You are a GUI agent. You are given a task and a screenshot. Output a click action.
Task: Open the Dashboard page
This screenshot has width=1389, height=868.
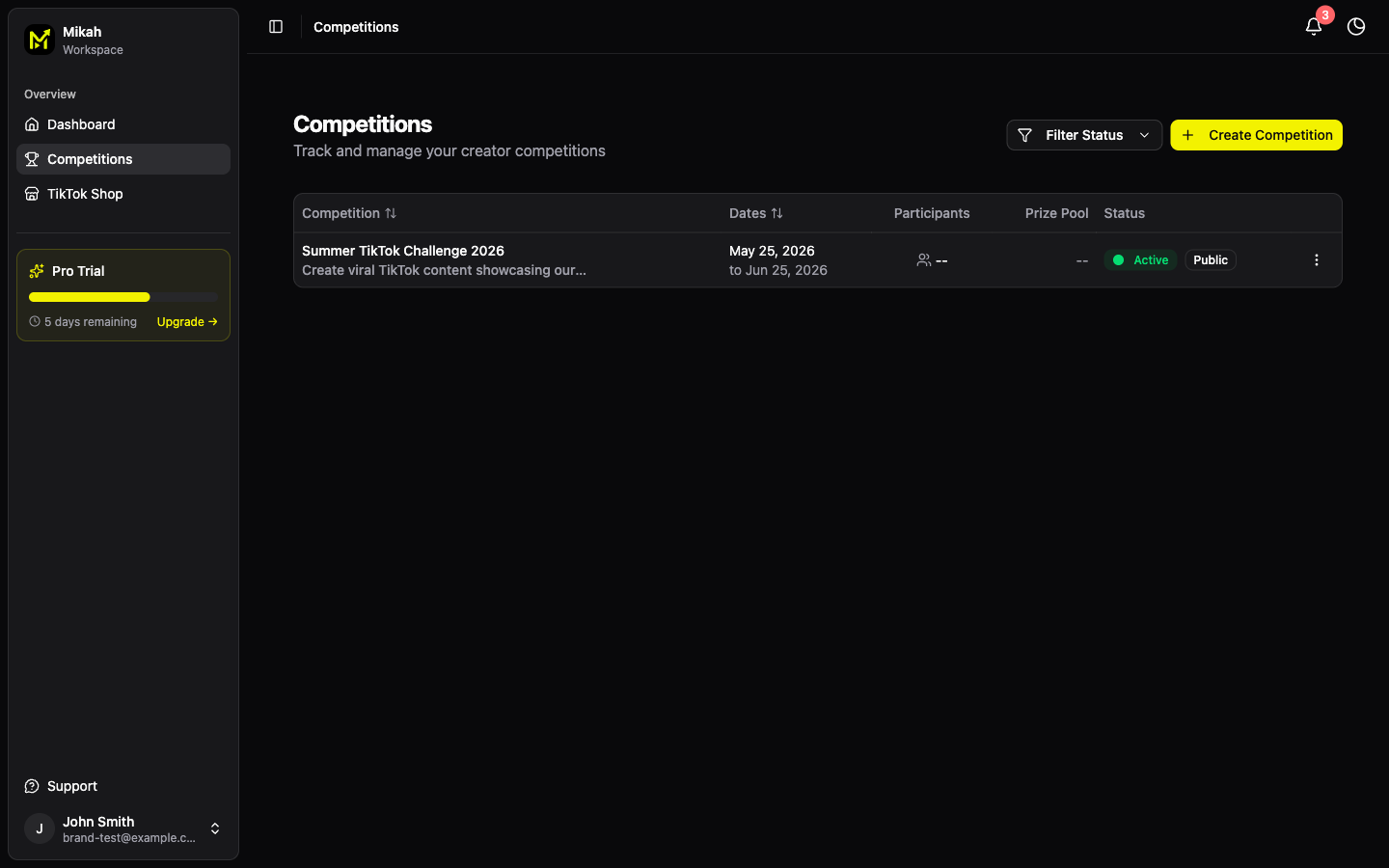[x=123, y=124]
